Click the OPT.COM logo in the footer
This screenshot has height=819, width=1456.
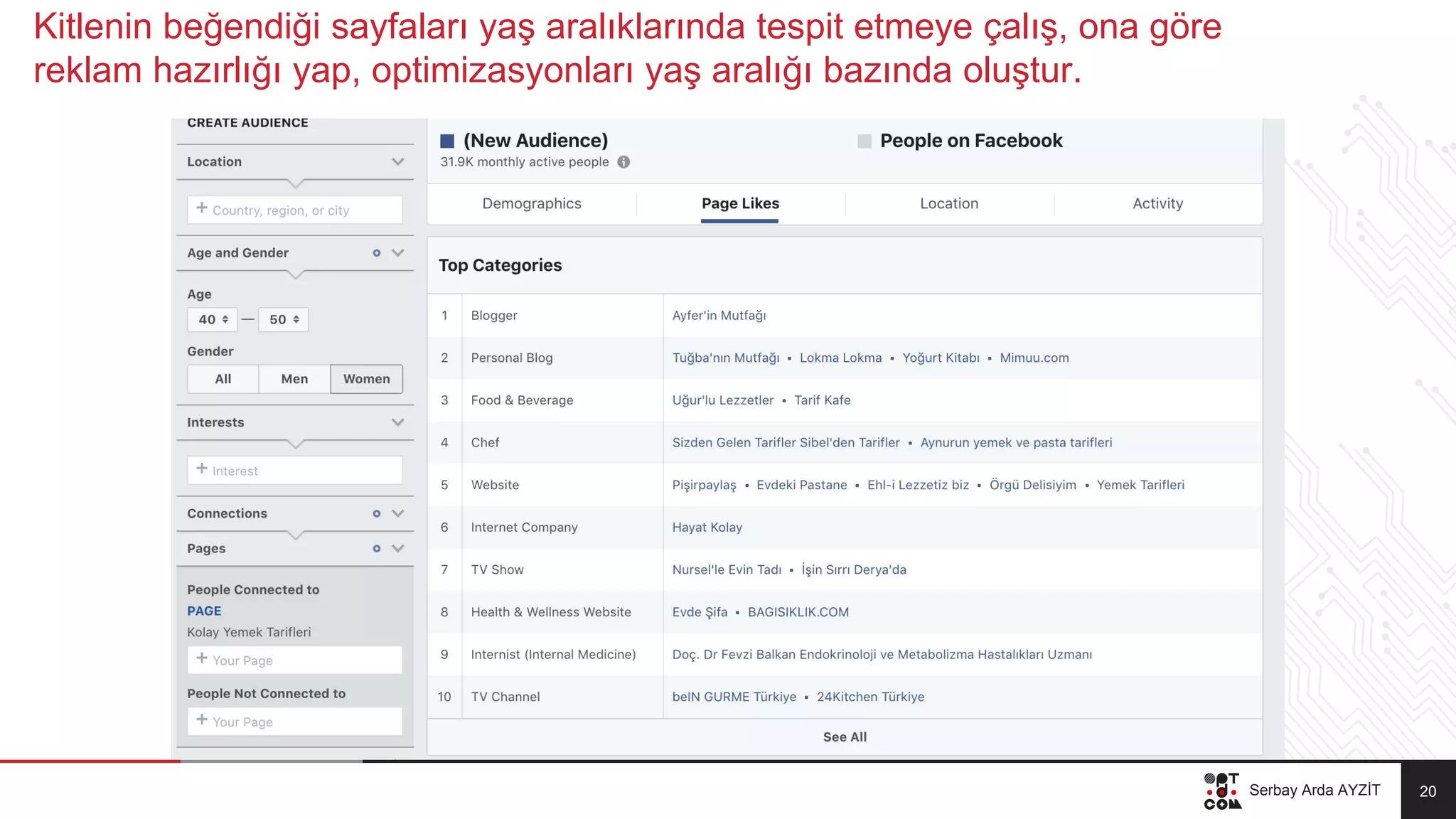[1222, 791]
